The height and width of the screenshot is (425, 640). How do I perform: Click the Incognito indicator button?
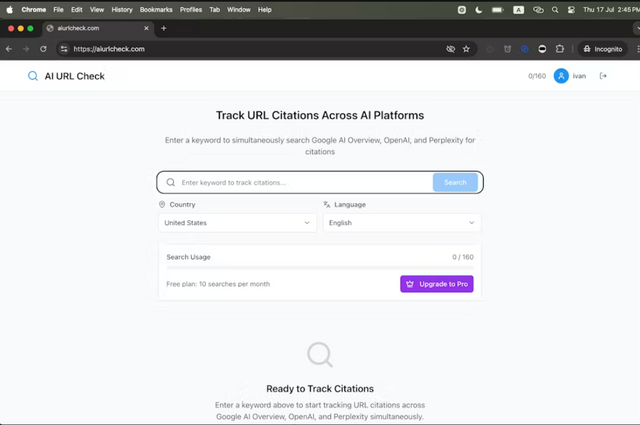(602, 49)
